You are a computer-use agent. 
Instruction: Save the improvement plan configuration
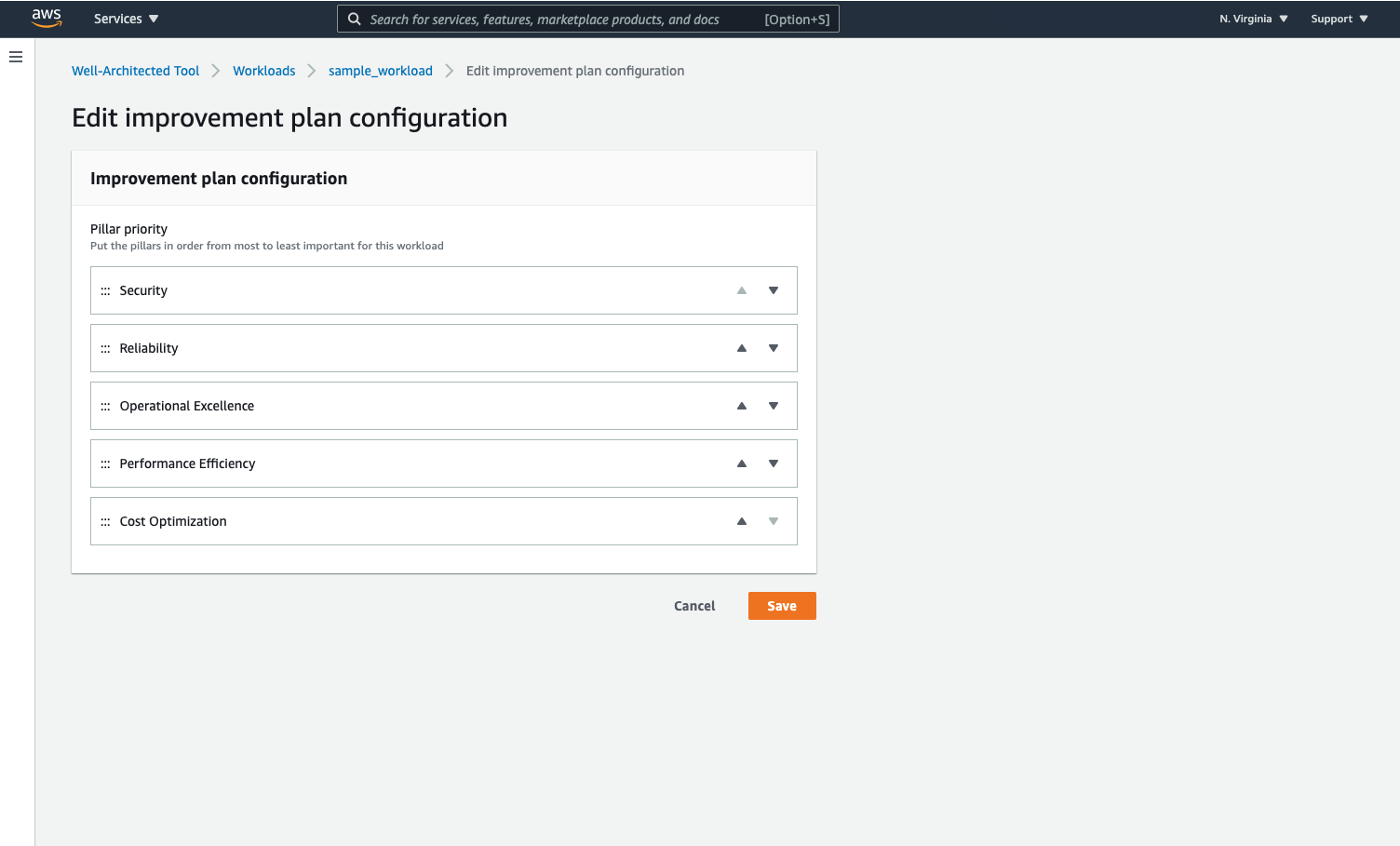[x=782, y=606]
